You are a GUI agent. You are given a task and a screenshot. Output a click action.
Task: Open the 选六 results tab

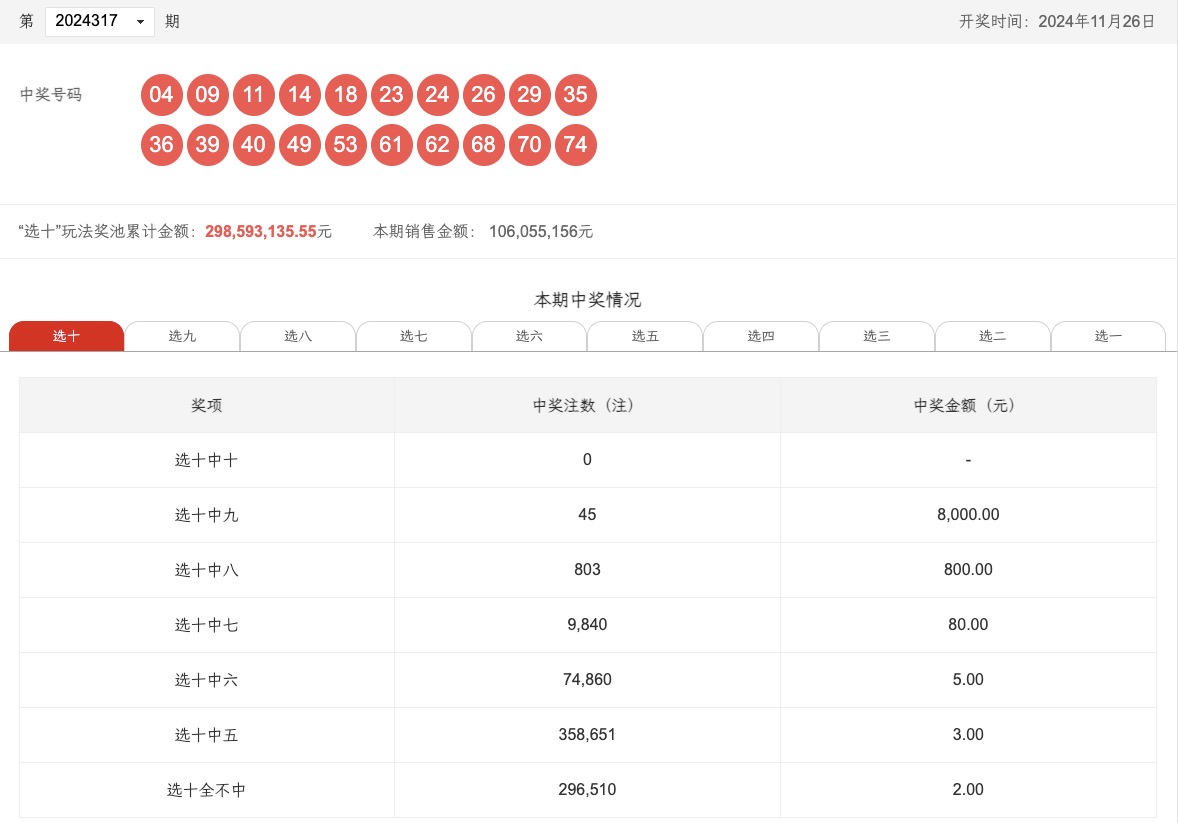(529, 336)
